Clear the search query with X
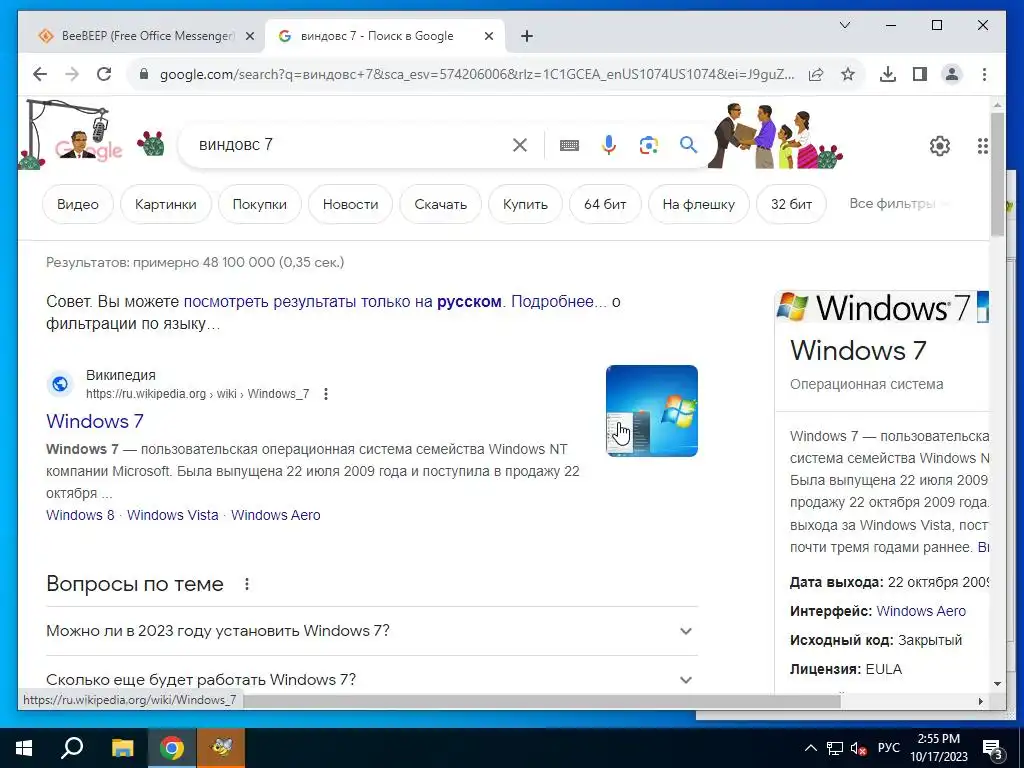This screenshot has width=1024, height=768. 520,145
